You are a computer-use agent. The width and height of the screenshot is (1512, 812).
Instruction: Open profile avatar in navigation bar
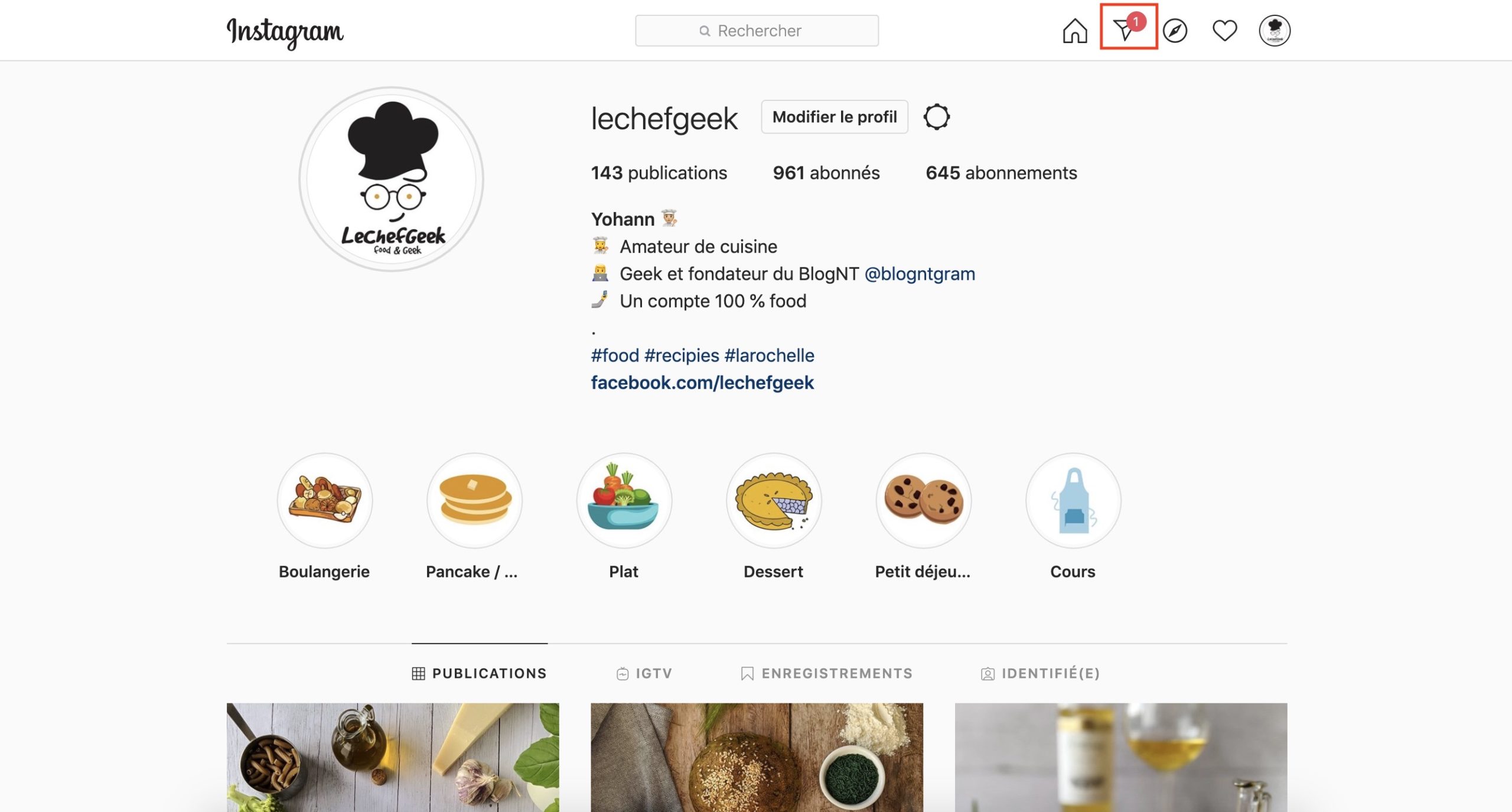(x=1275, y=31)
